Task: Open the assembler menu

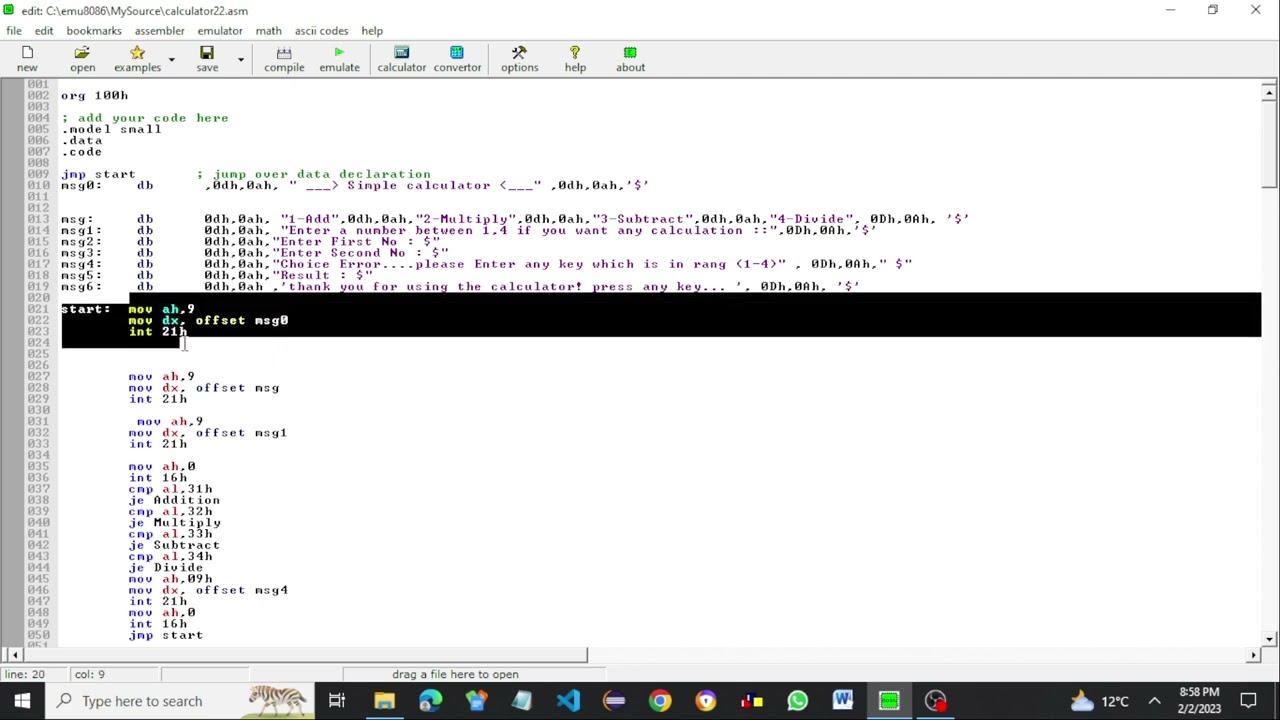Action: click(159, 31)
